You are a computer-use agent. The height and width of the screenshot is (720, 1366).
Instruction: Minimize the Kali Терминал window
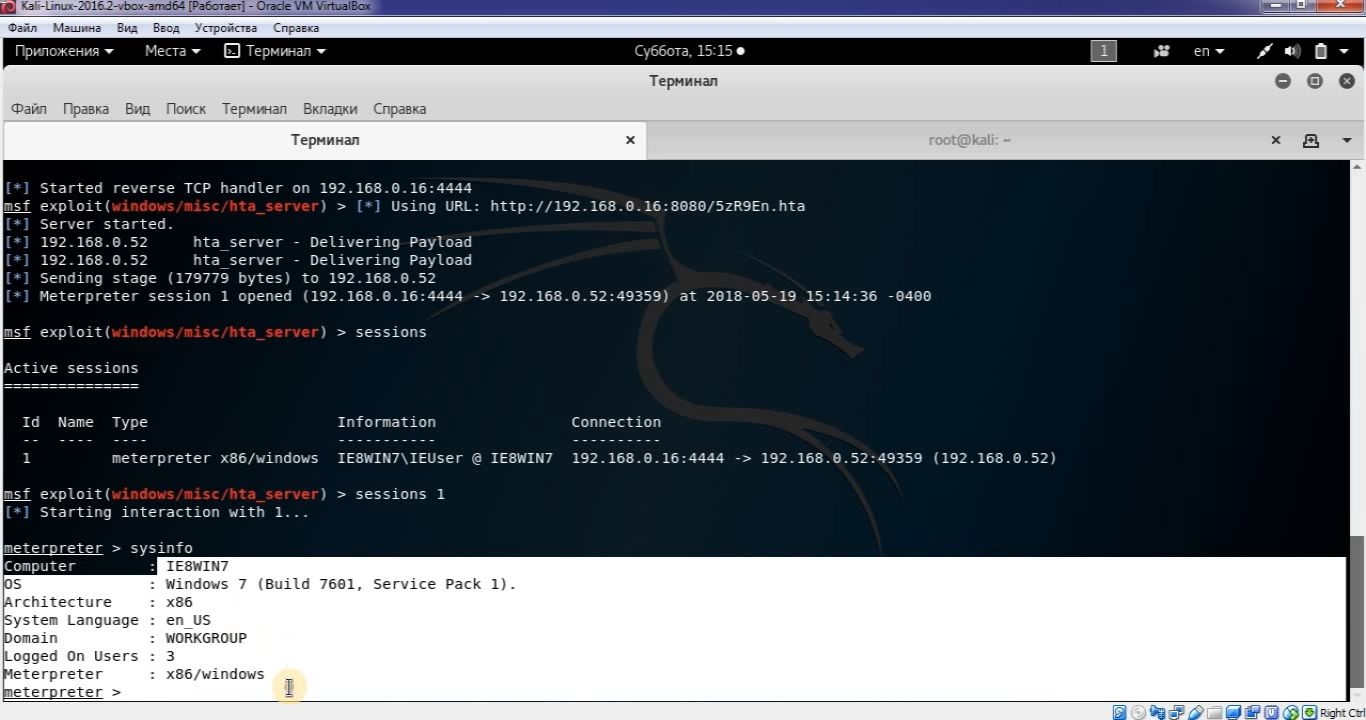pos(1283,81)
